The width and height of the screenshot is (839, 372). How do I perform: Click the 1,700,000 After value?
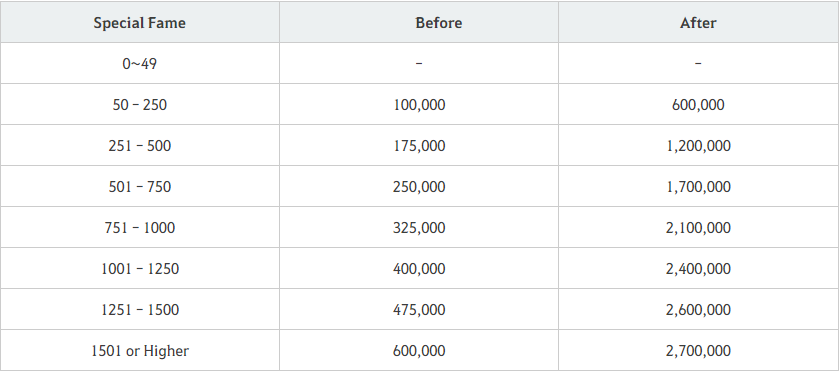click(x=698, y=187)
